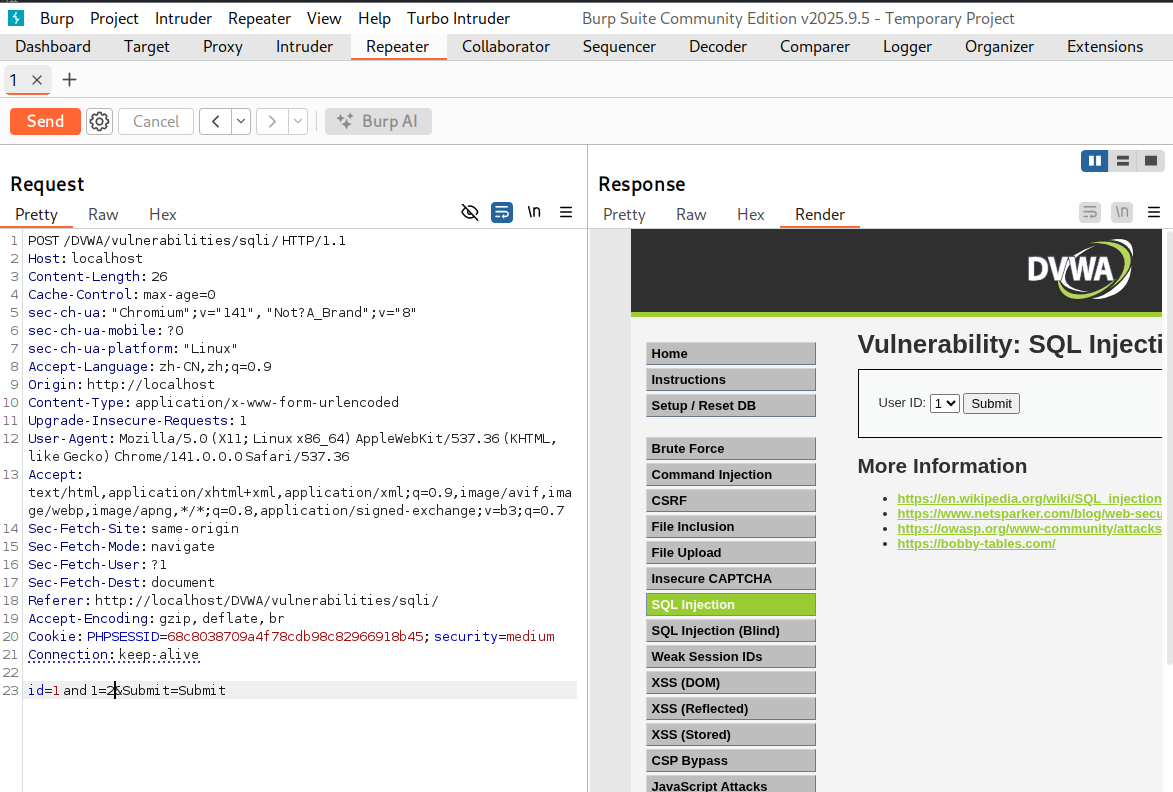
Task: Click the Burp Suite logo icon
Action: (x=16, y=18)
